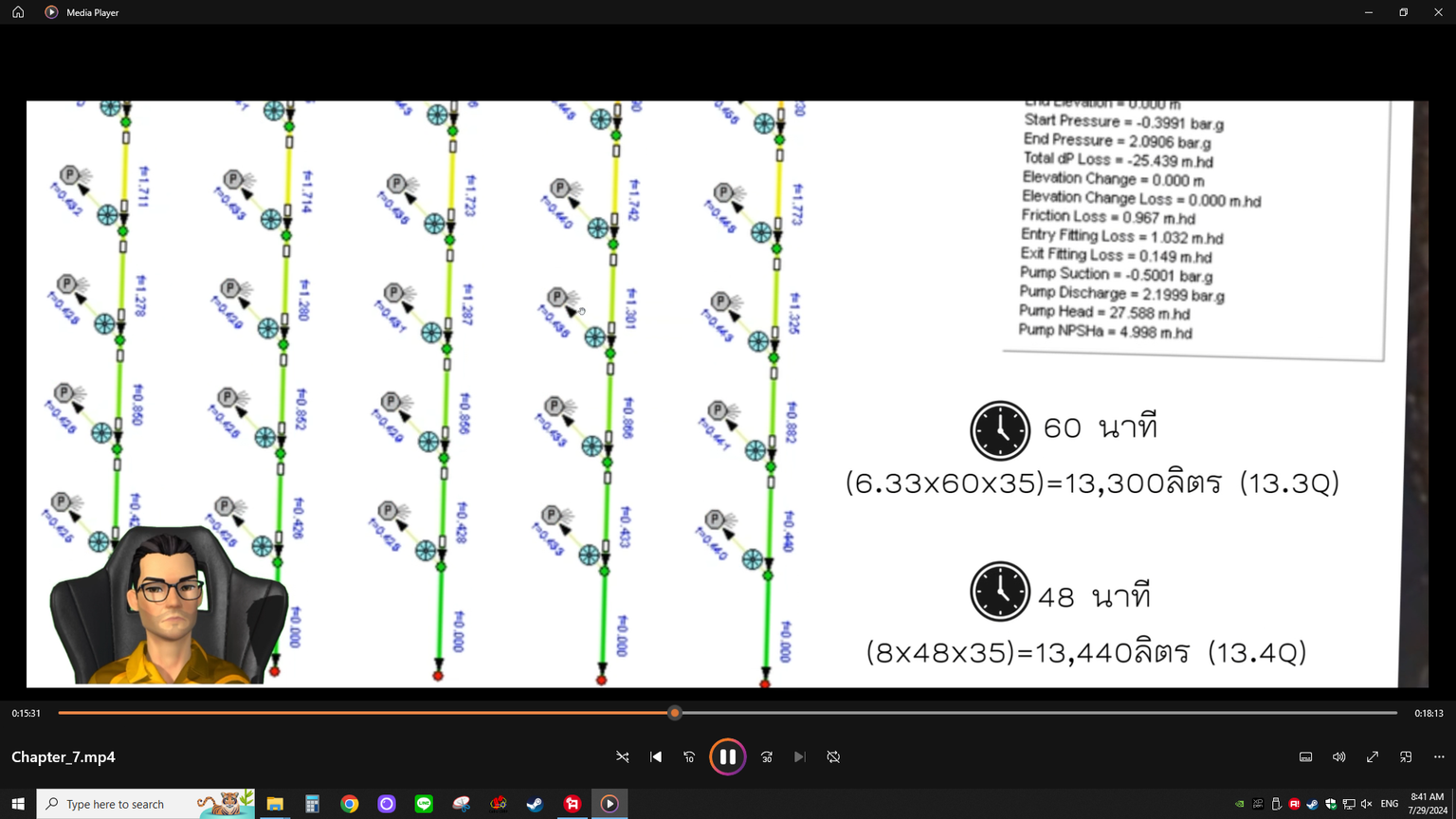The image size is (1456, 819).
Task: Open more options menu
Action: tap(1439, 756)
